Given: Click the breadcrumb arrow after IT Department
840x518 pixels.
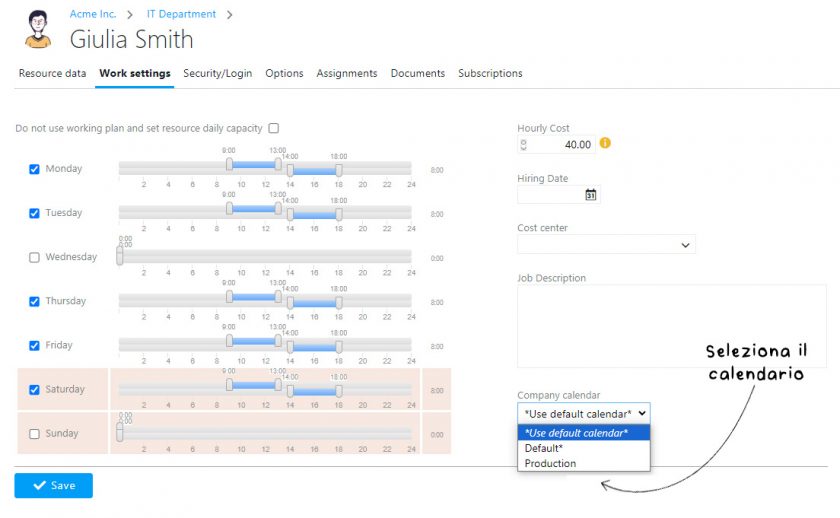Looking at the screenshot, I should point(229,15).
